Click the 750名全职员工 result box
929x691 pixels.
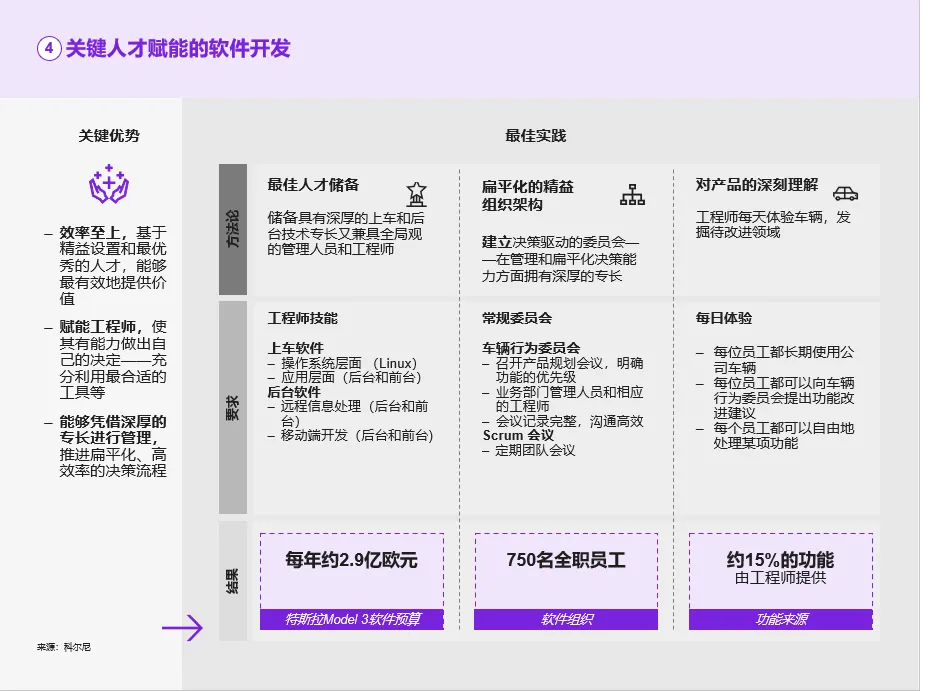566,569
